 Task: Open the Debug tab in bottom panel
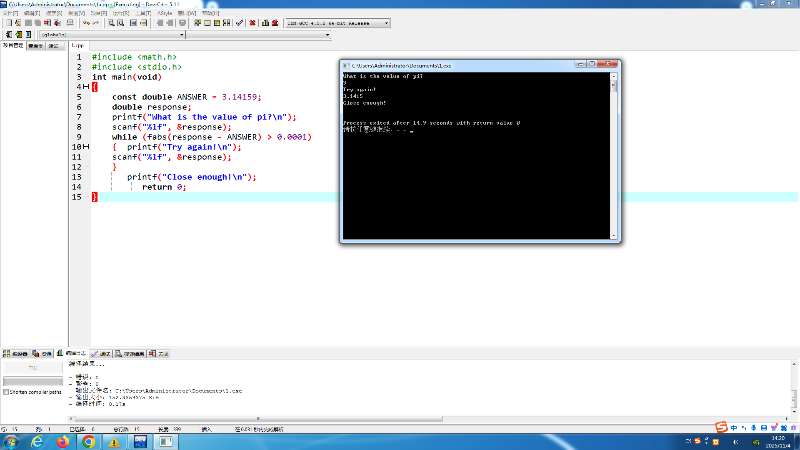click(x=101, y=353)
